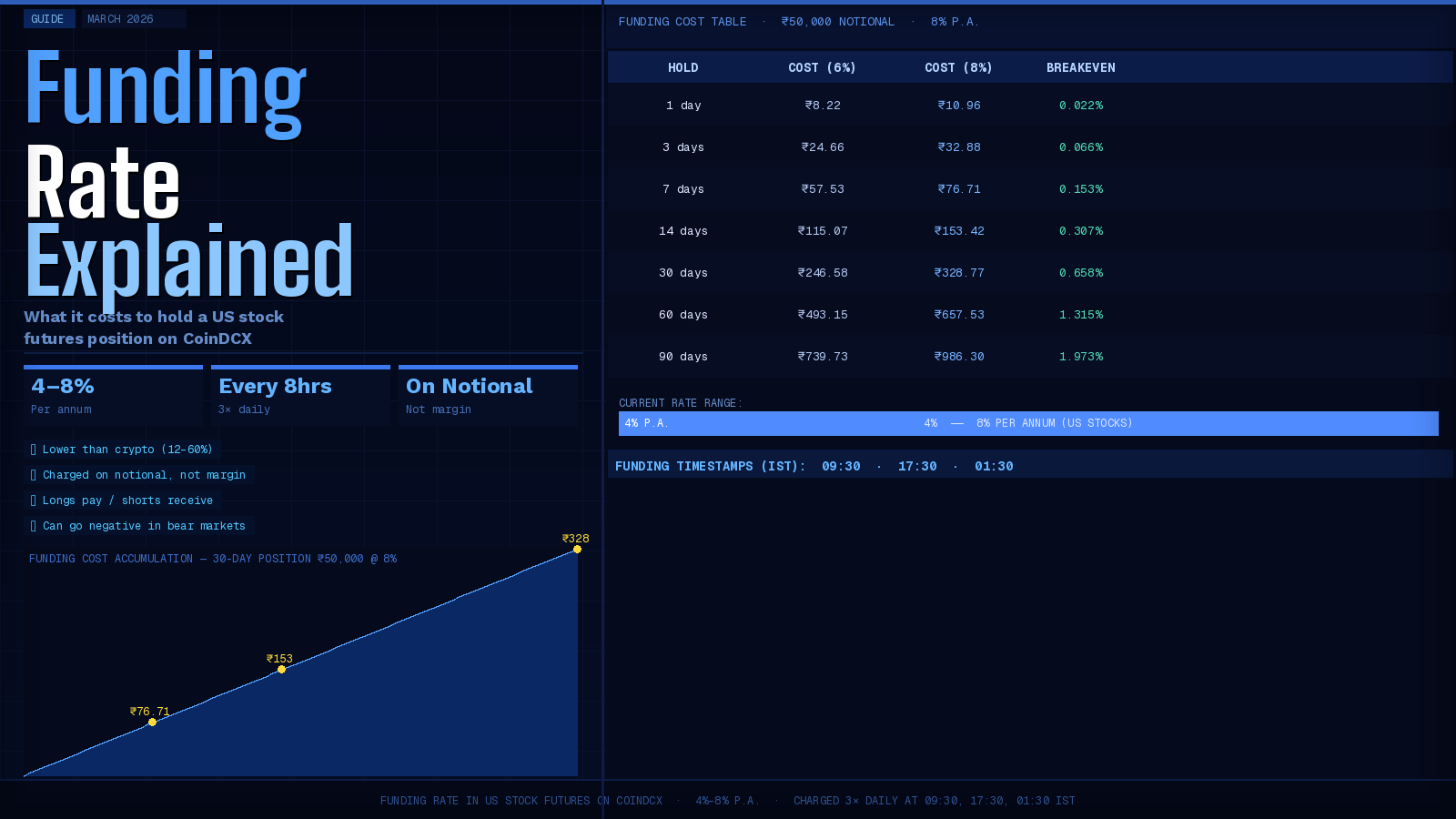The image size is (1456, 819).
Task: Click the COST (8%) column header
Action: 958,68
